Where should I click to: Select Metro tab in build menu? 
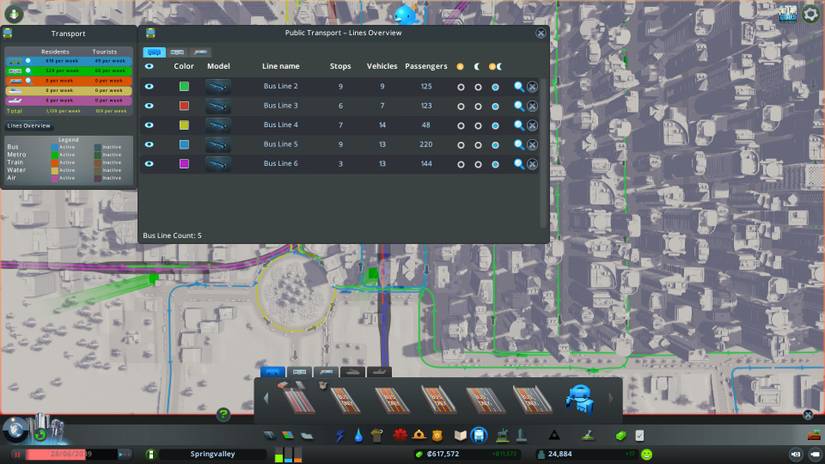click(299, 372)
